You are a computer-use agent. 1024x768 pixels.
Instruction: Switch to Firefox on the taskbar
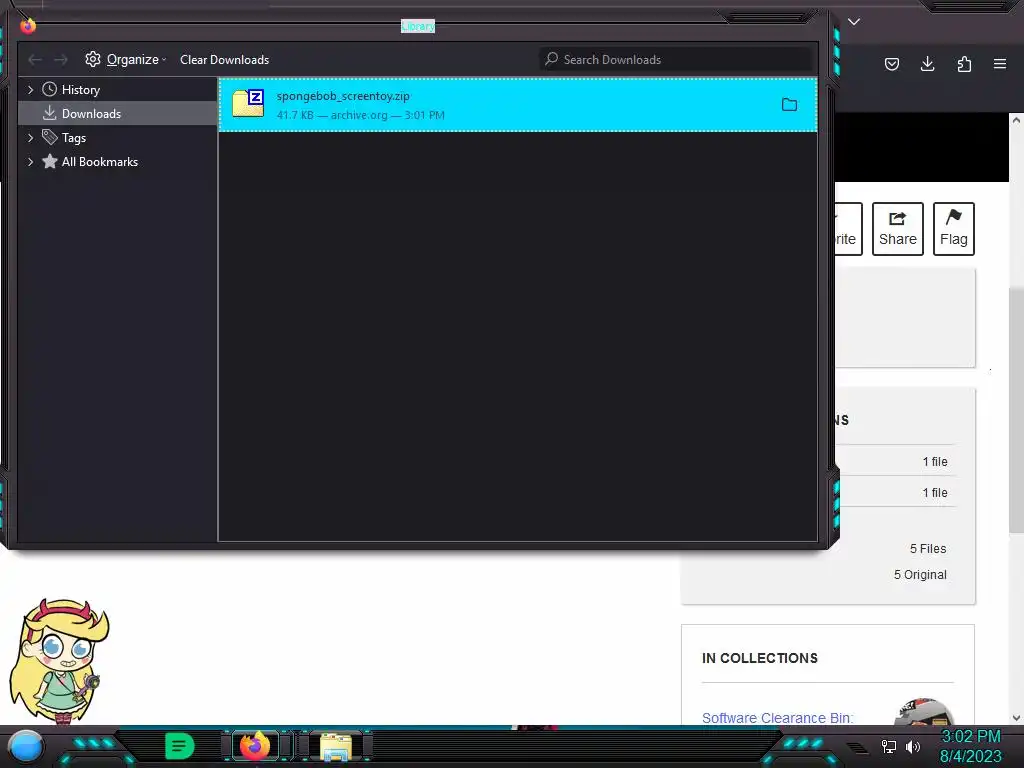[x=255, y=746]
